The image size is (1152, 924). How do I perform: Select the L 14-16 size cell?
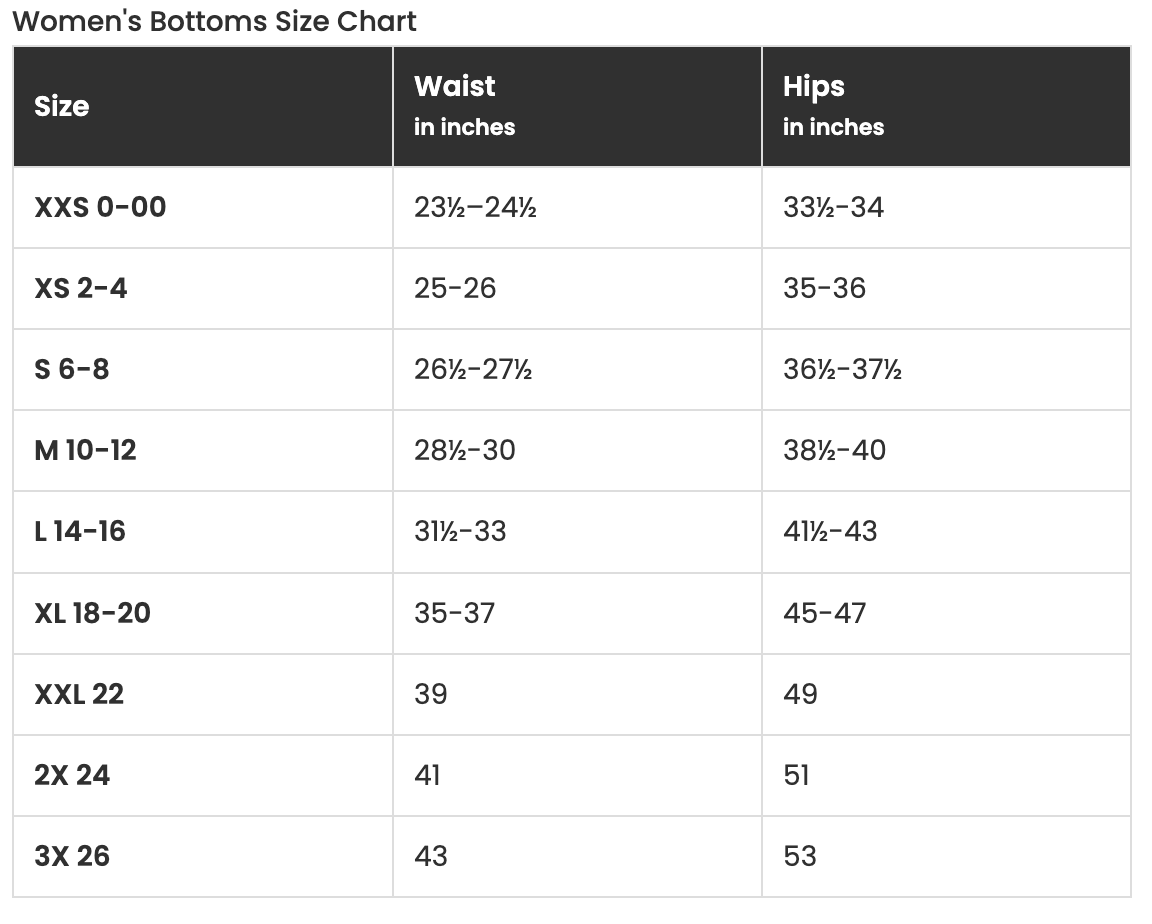pyautogui.click(x=80, y=531)
